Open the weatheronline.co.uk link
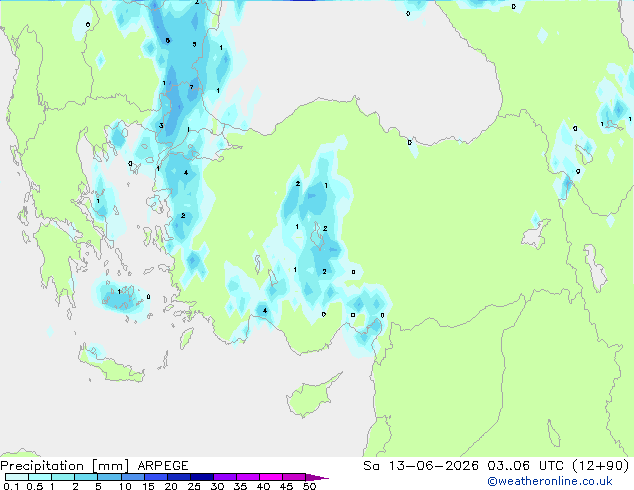 coord(550,481)
